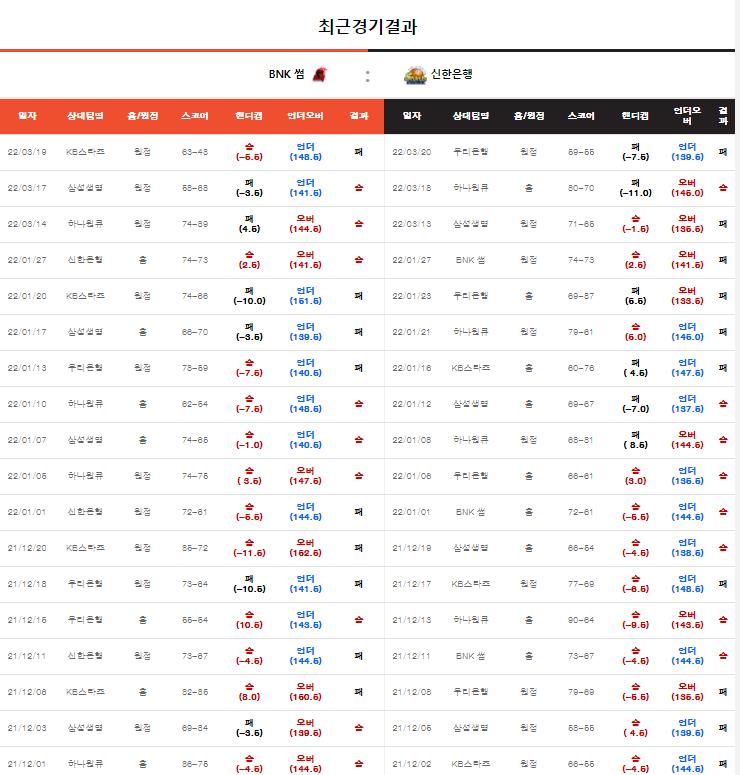The width and height of the screenshot is (740, 775).
Task: Click KB스타즈 opponent in the 22/03/19 row
Action: click(85, 152)
